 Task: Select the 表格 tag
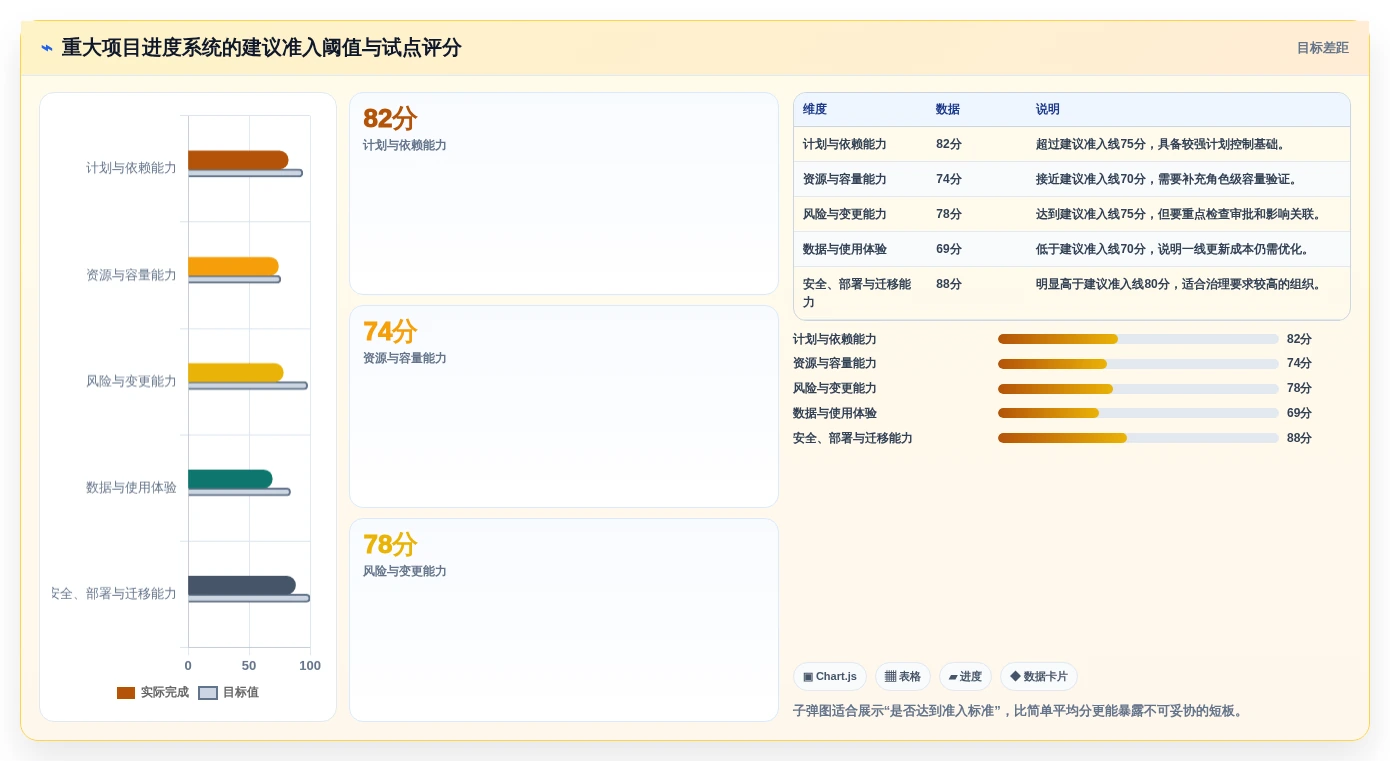(x=903, y=676)
